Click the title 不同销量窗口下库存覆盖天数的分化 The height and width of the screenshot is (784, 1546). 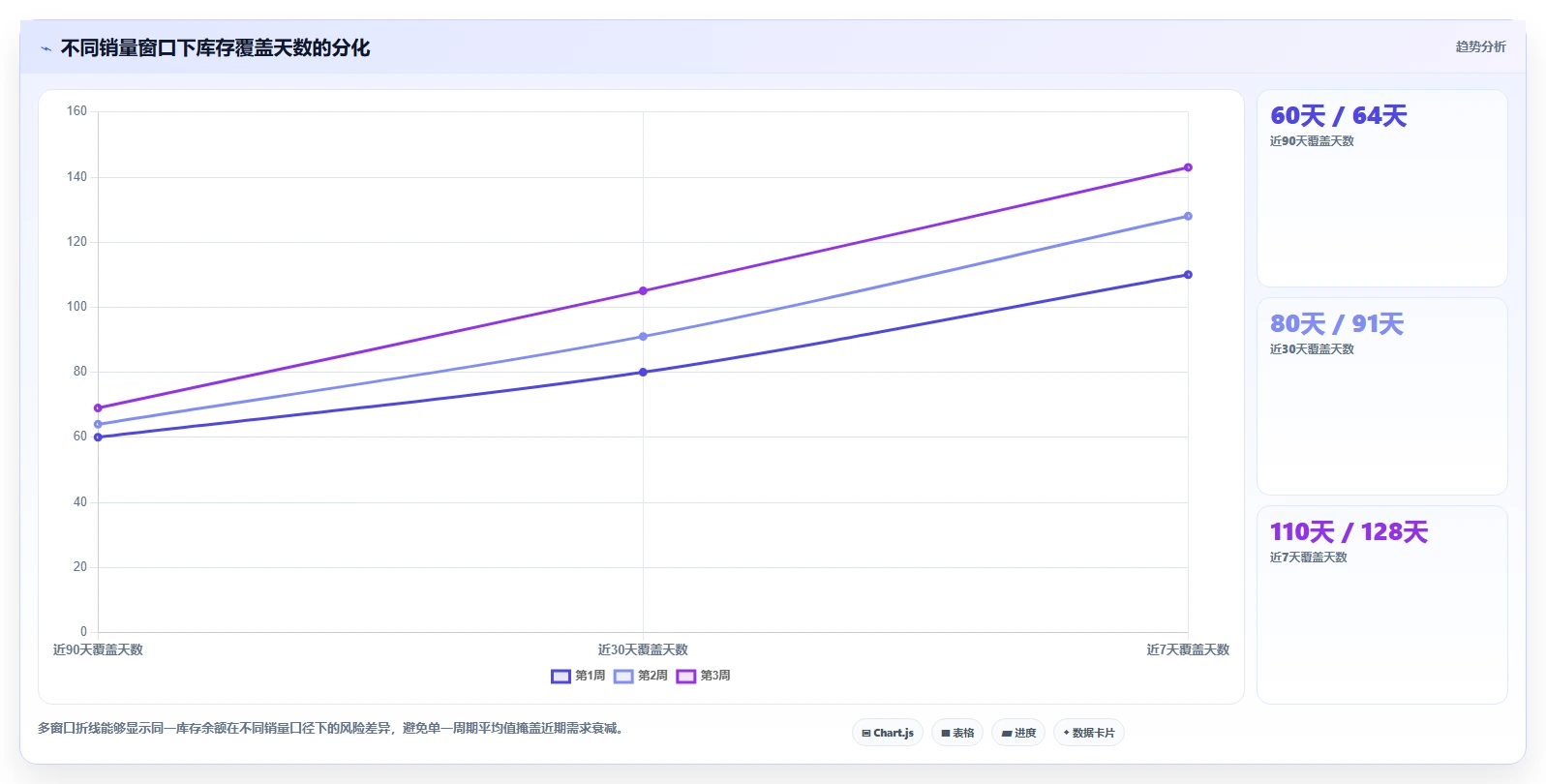pos(215,47)
